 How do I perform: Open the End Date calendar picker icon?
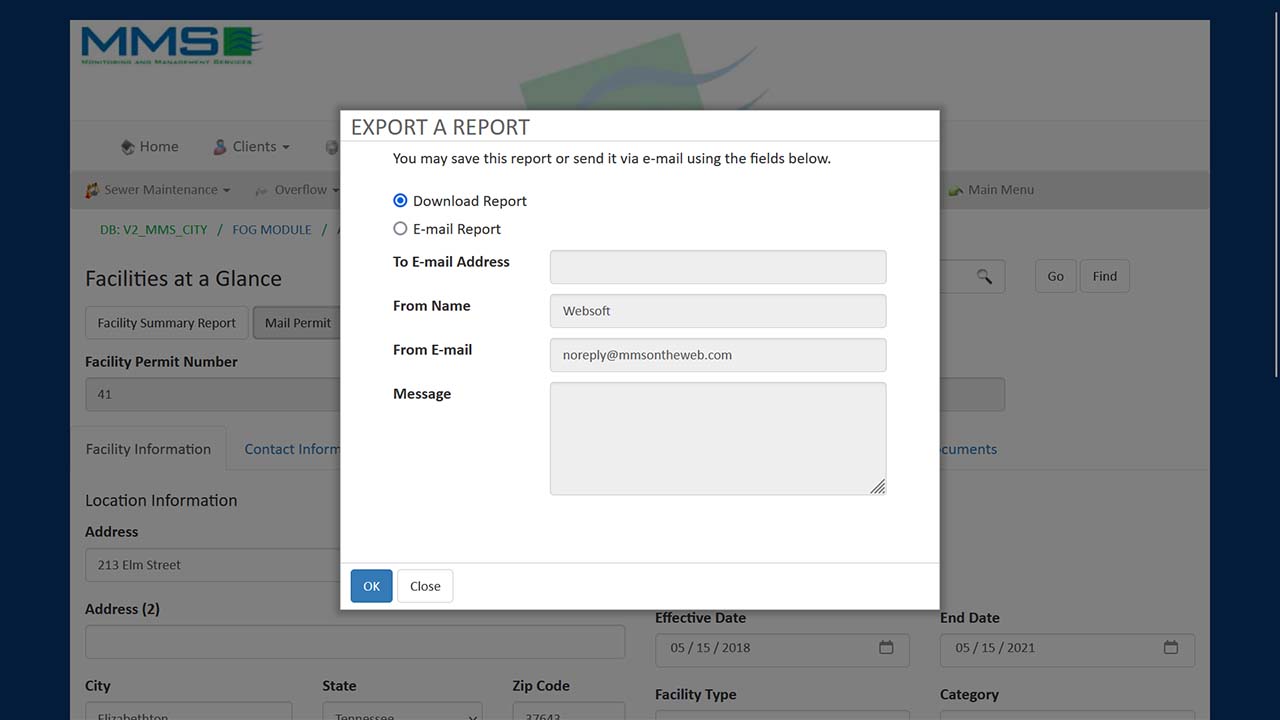click(x=1170, y=647)
